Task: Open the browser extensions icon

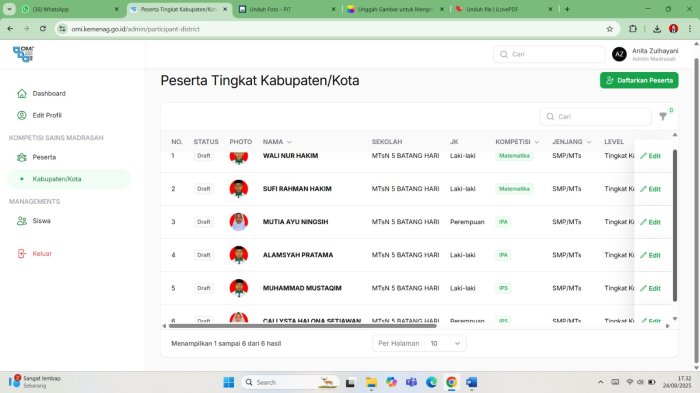Action: 633,29
